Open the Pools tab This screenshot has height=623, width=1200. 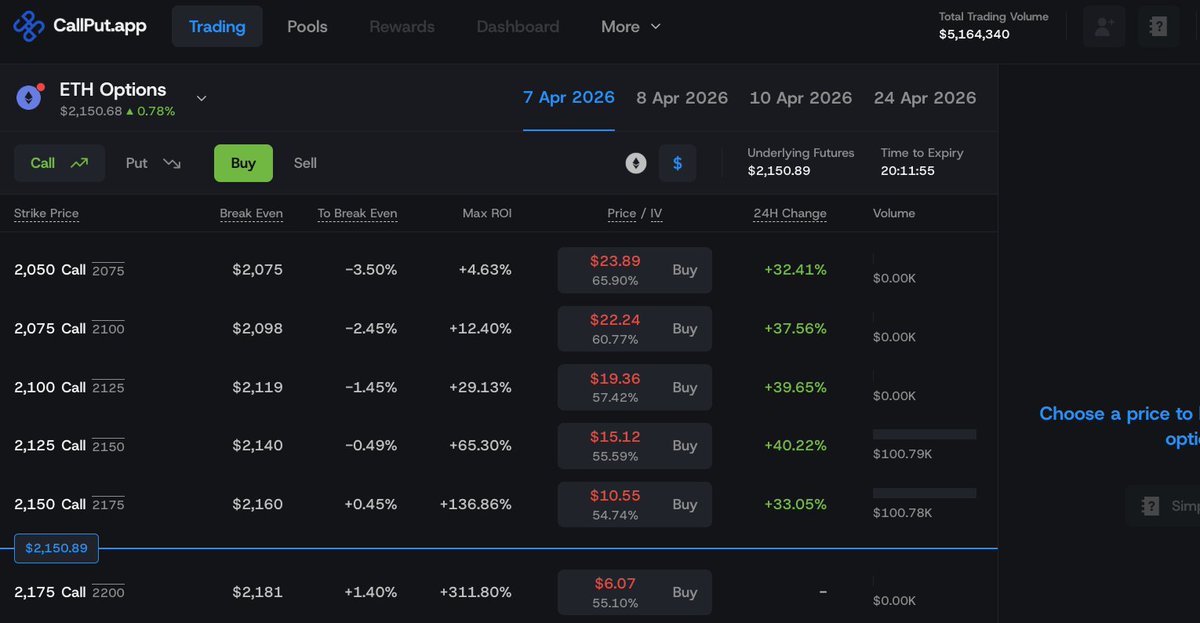point(307,27)
